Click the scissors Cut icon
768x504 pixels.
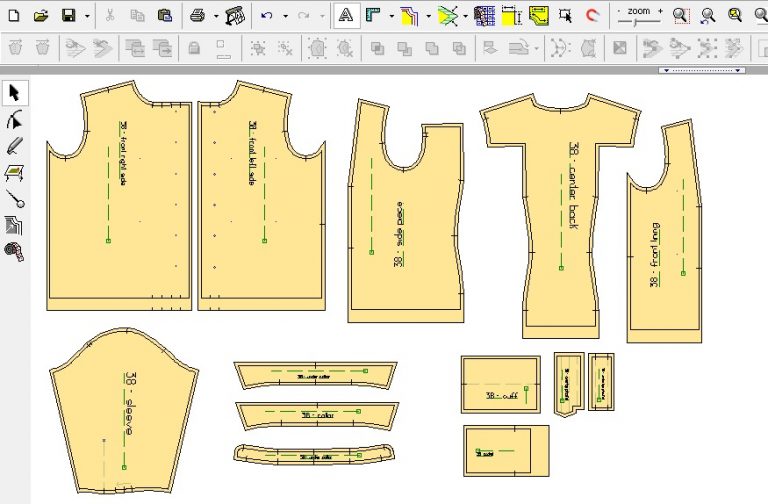[x=110, y=16]
